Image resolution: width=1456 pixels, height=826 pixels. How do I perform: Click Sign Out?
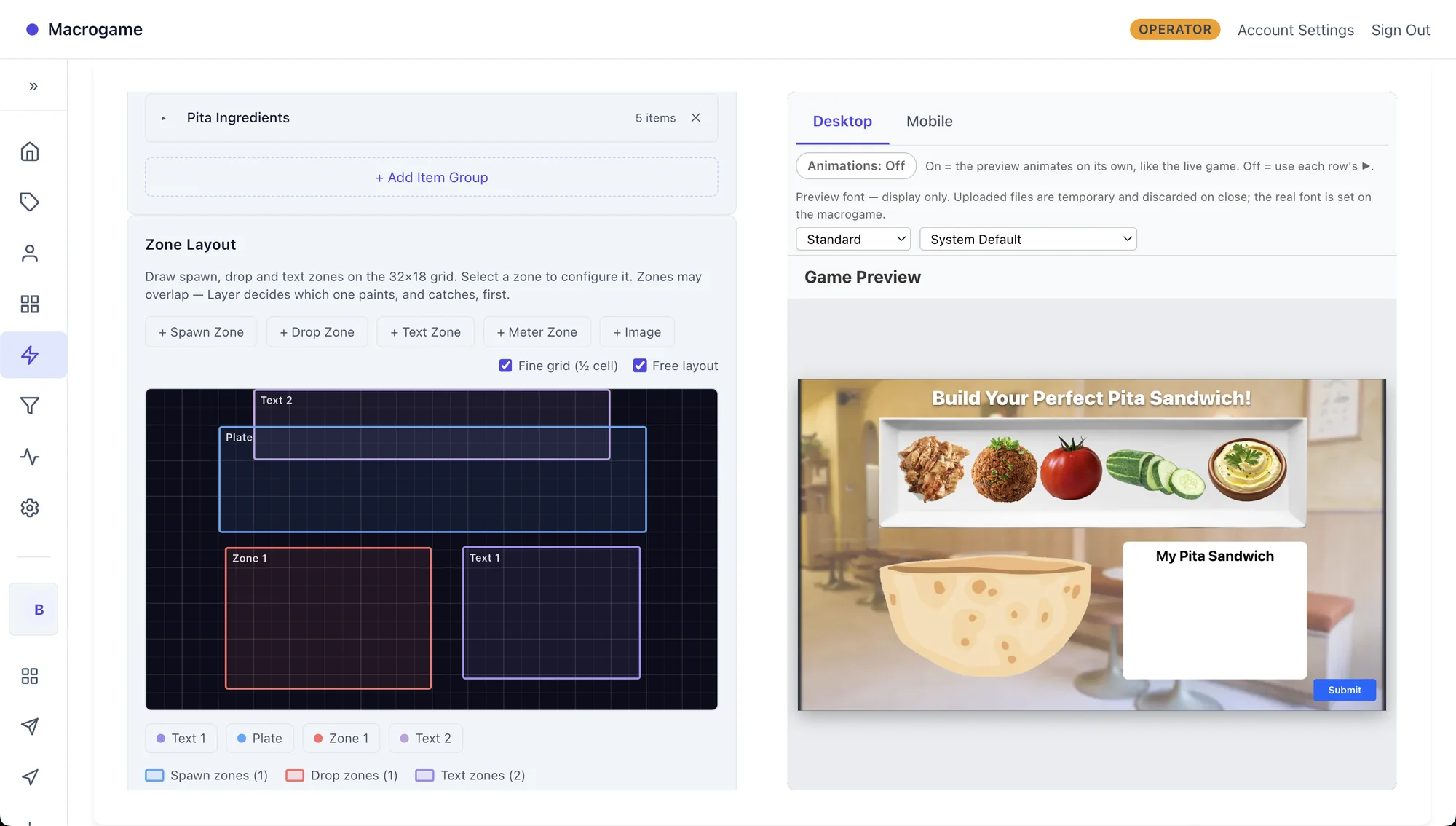pyautogui.click(x=1401, y=30)
